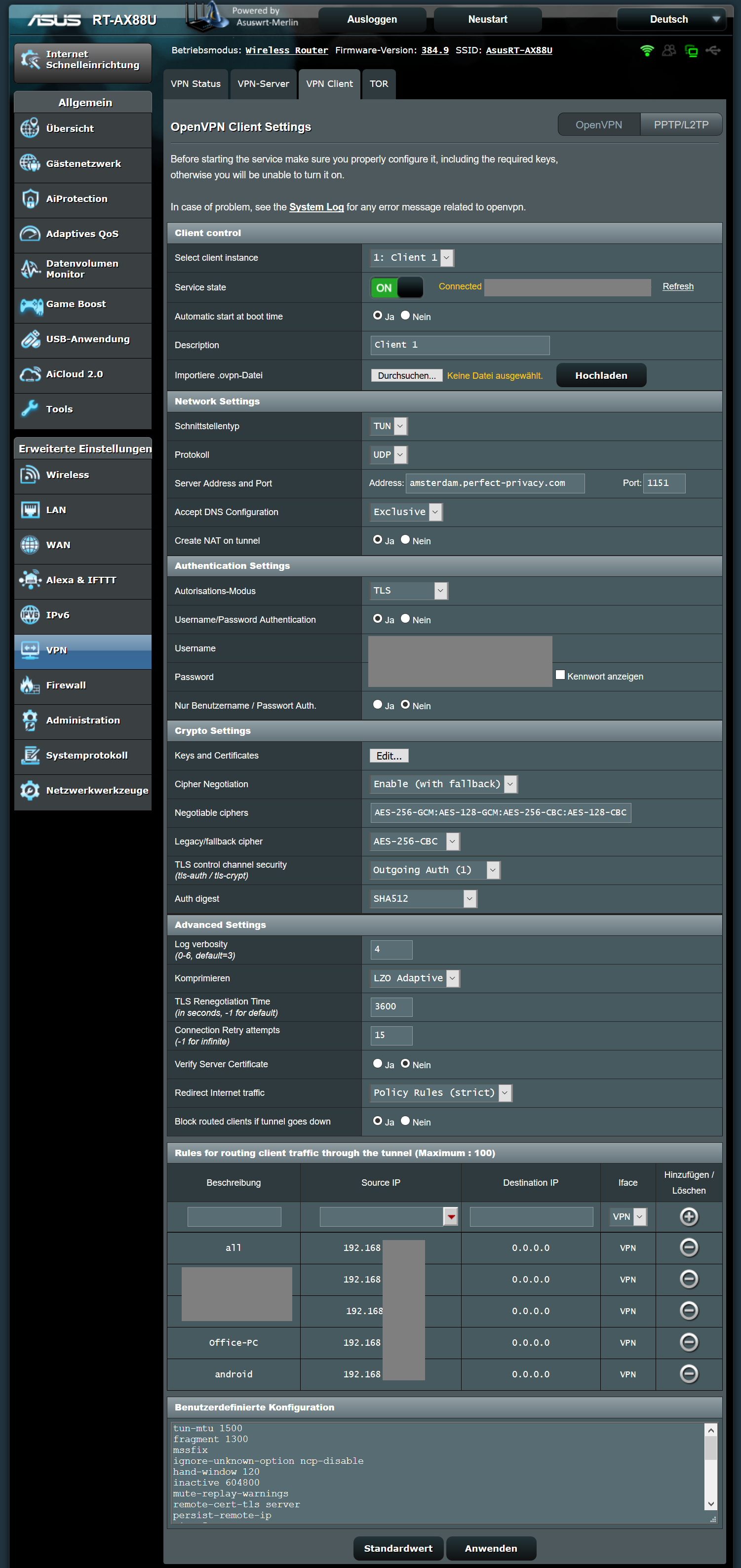Toggle the VPN Service state ON switch
Screen dimensions: 741x1568
click(x=396, y=287)
